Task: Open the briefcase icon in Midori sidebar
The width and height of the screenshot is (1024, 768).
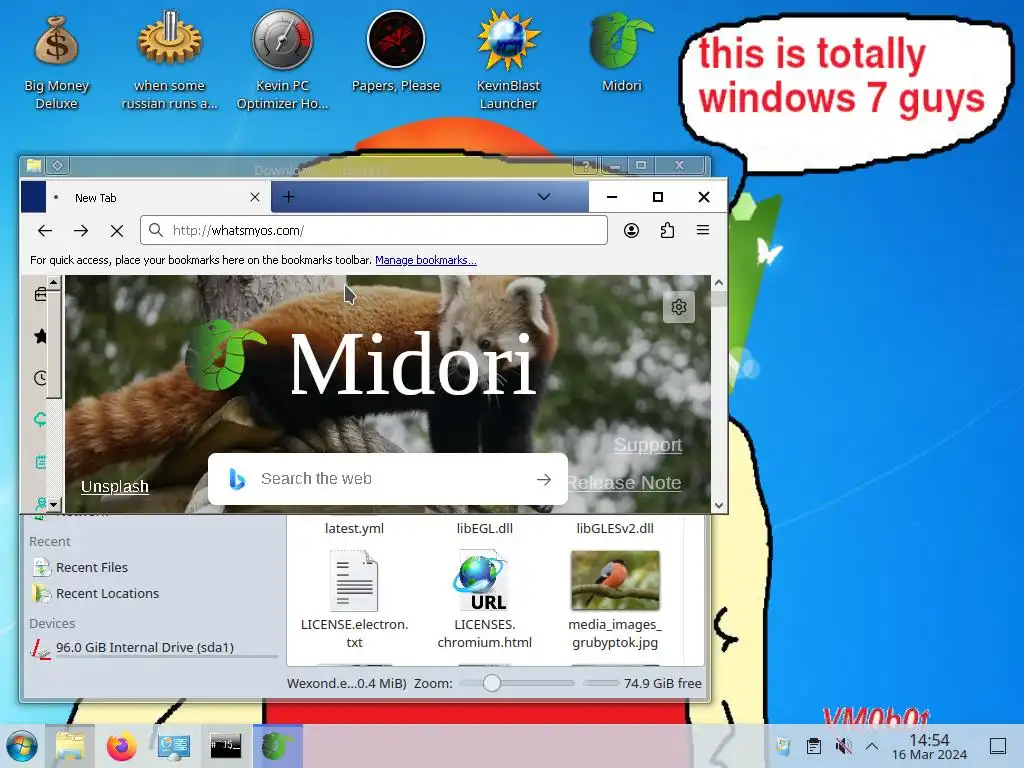Action: pyautogui.click(x=40, y=295)
